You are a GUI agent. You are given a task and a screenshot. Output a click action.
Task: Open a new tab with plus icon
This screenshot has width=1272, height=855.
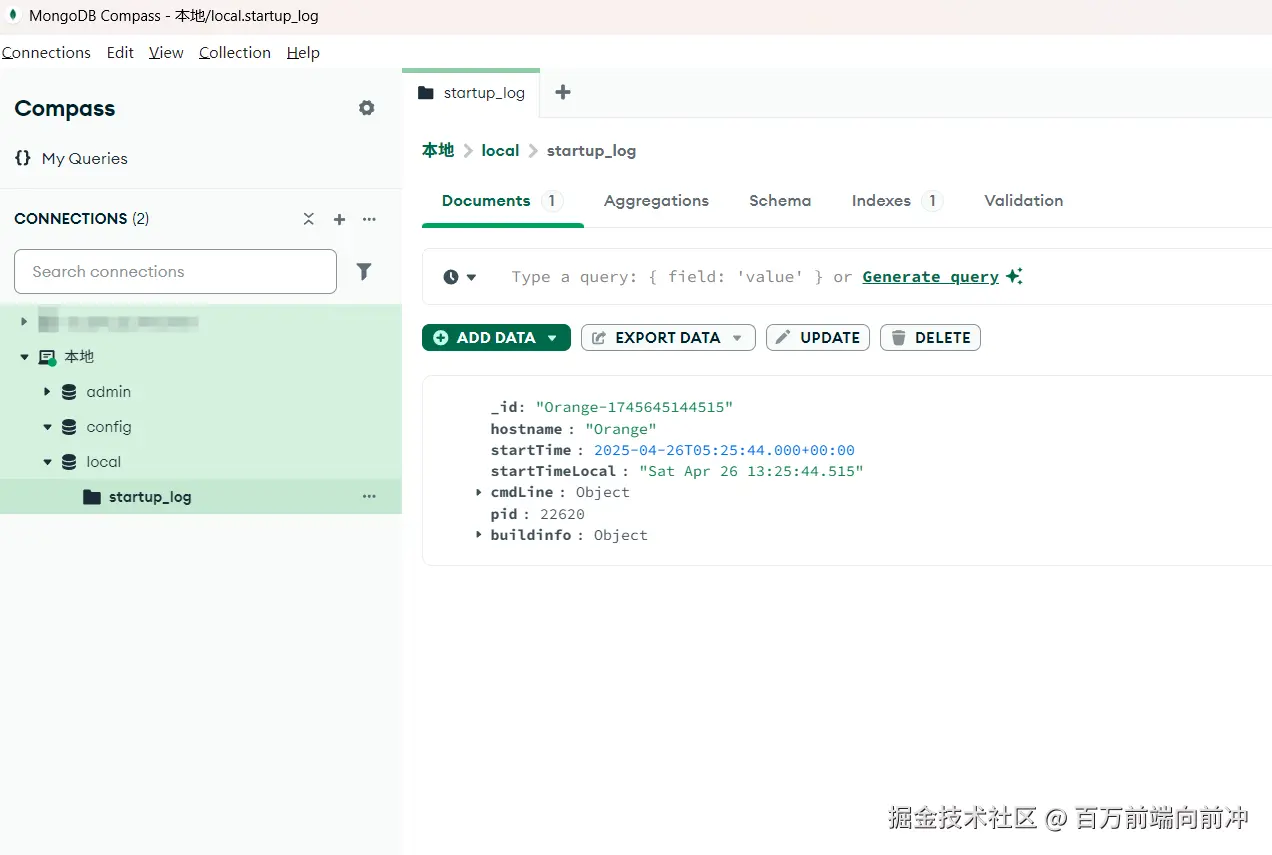563,92
